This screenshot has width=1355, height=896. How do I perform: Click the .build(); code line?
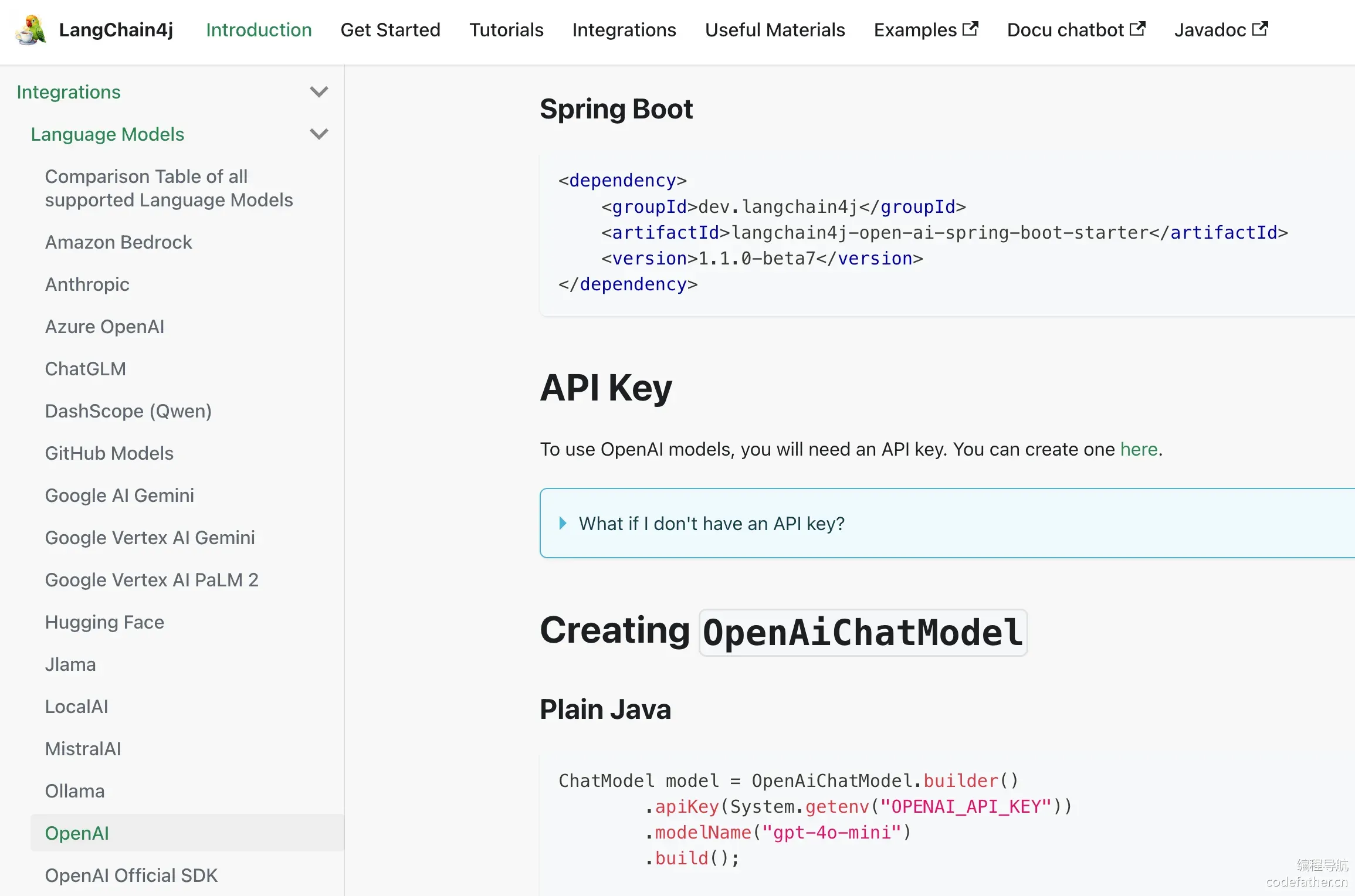pos(692,858)
